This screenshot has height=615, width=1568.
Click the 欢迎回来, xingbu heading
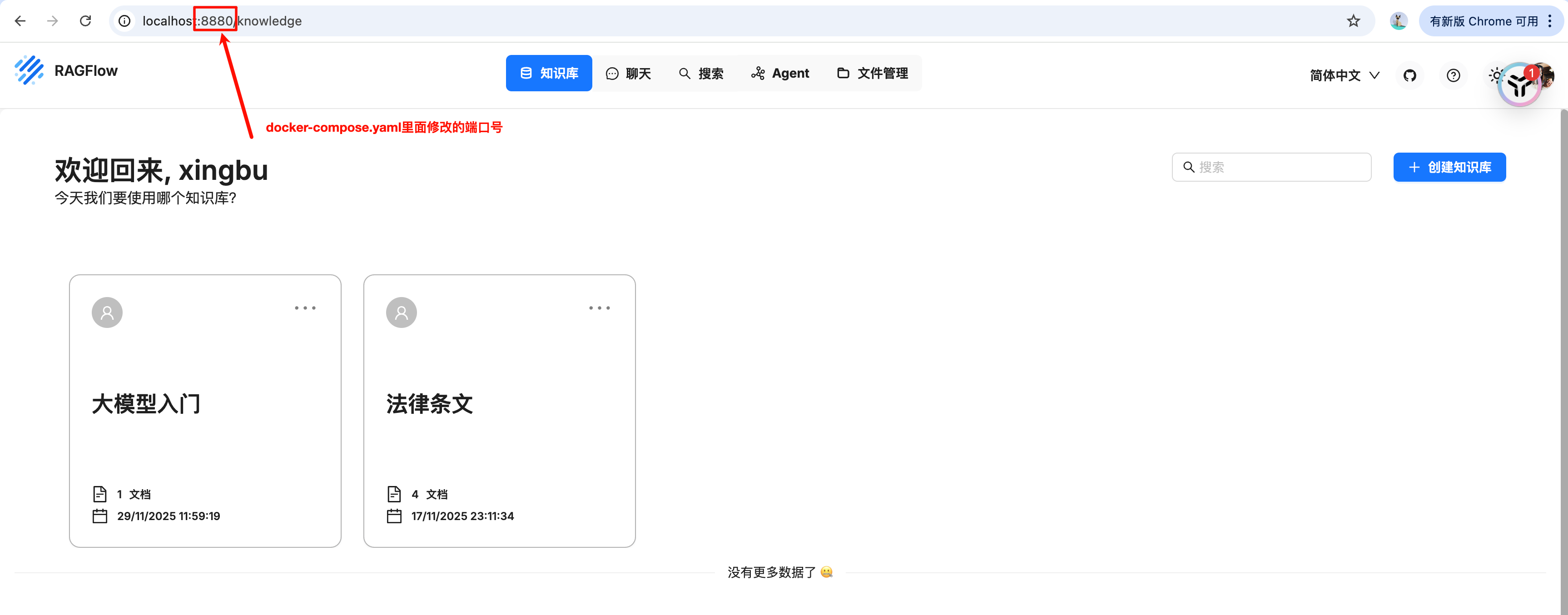[161, 170]
